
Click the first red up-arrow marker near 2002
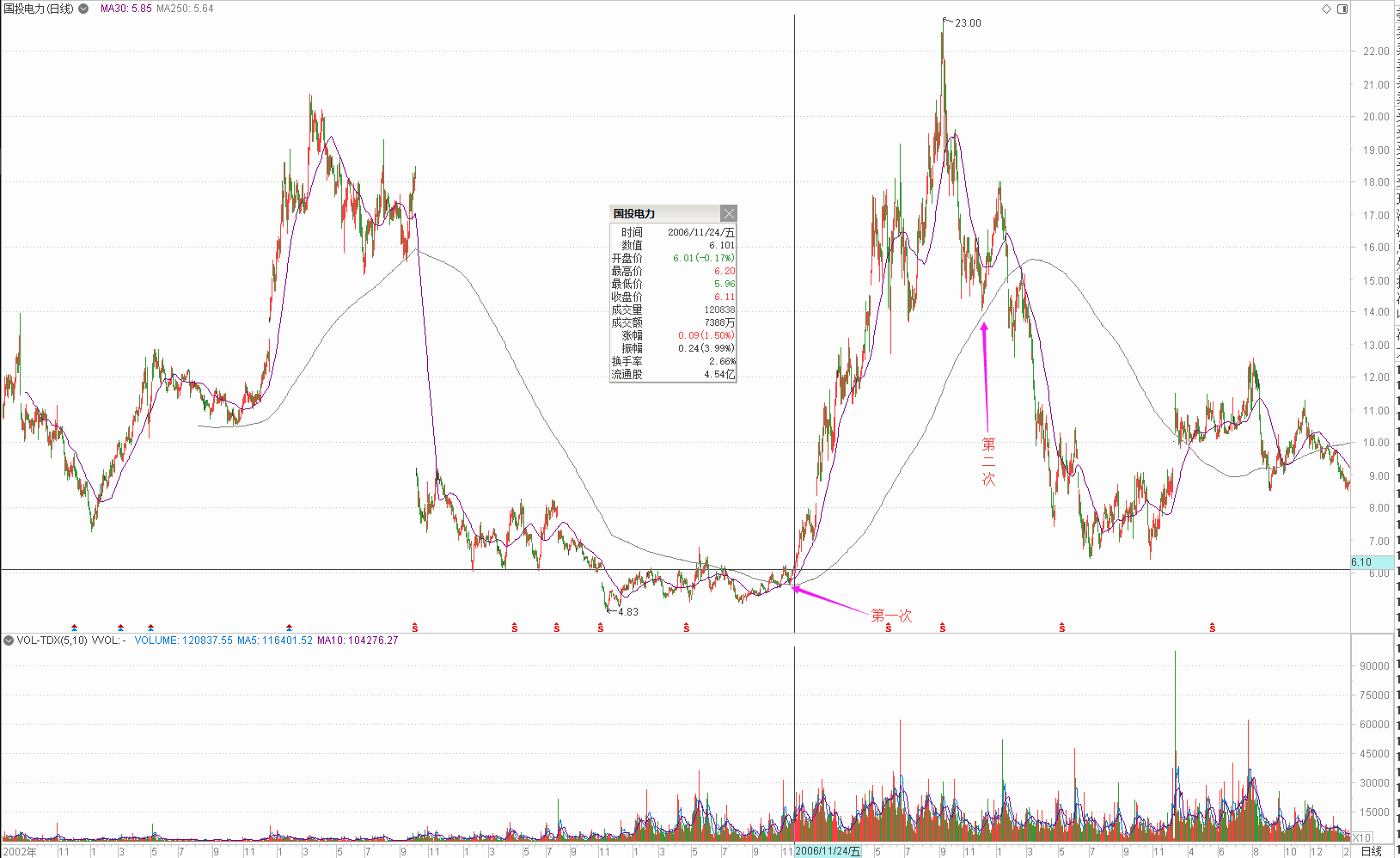click(75, 628)
